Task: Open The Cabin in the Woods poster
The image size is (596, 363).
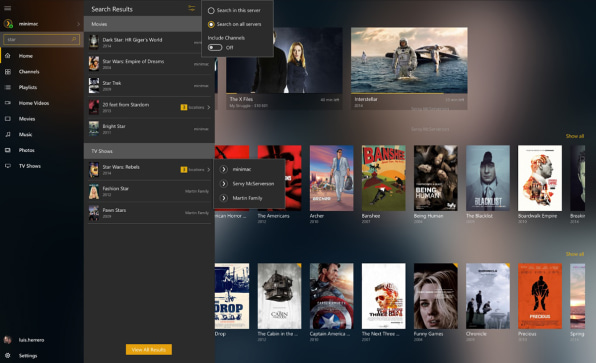Action: coord(279,296)
